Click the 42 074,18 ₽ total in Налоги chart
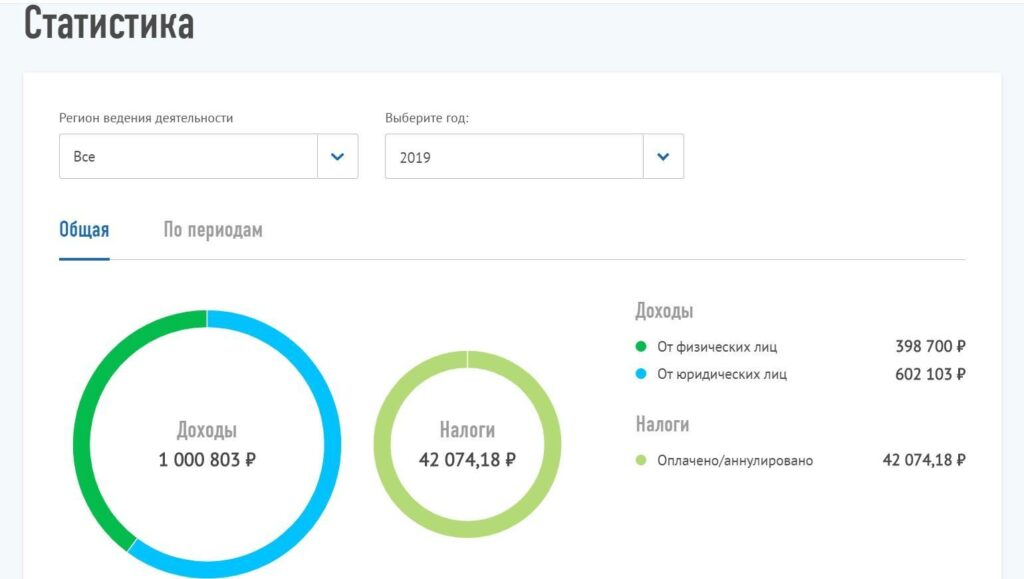 click(468, 460)
